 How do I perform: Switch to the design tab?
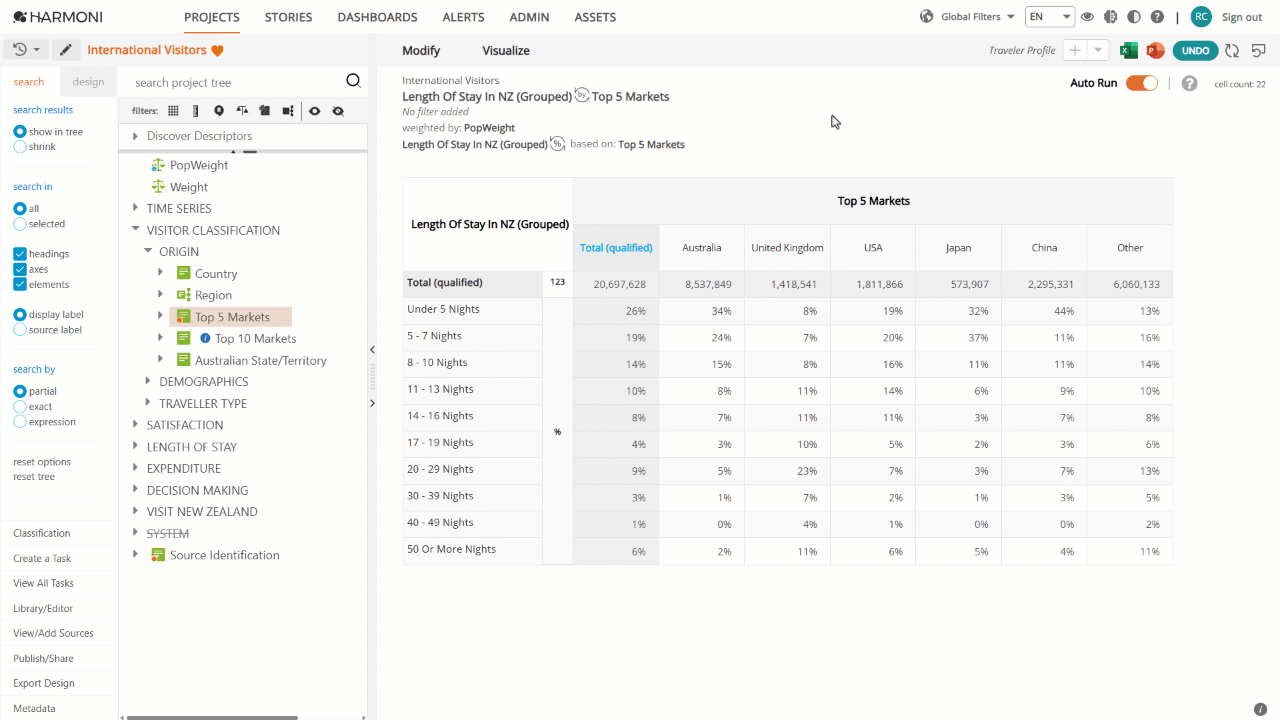(x=88, y=82)
